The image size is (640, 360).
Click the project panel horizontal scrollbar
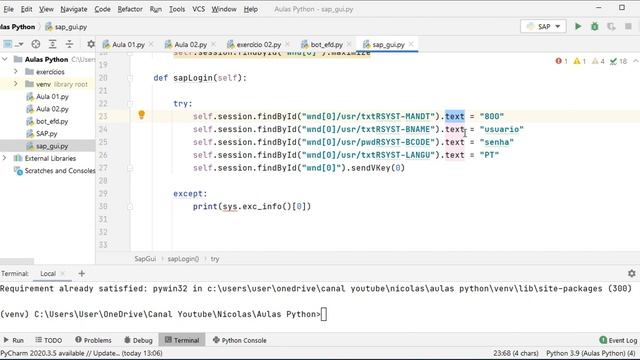pyautogui.click(x=17, y=261)
